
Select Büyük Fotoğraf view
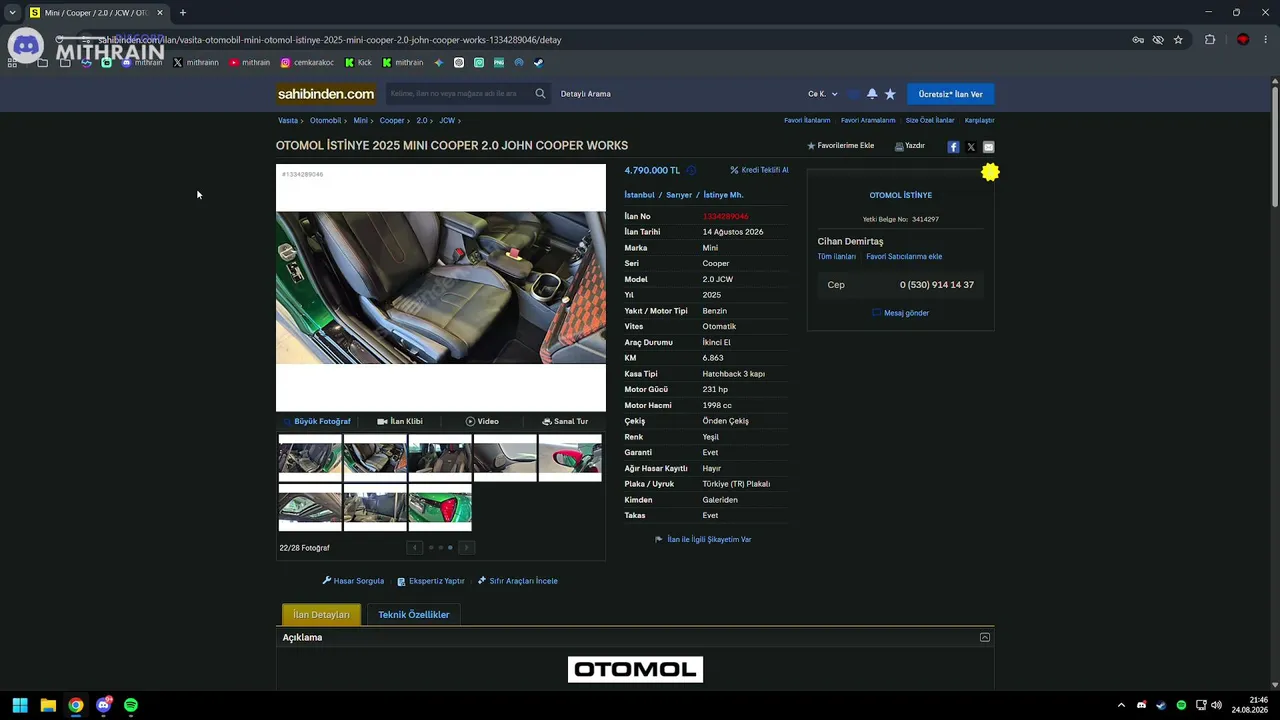[x=317, y=422]
